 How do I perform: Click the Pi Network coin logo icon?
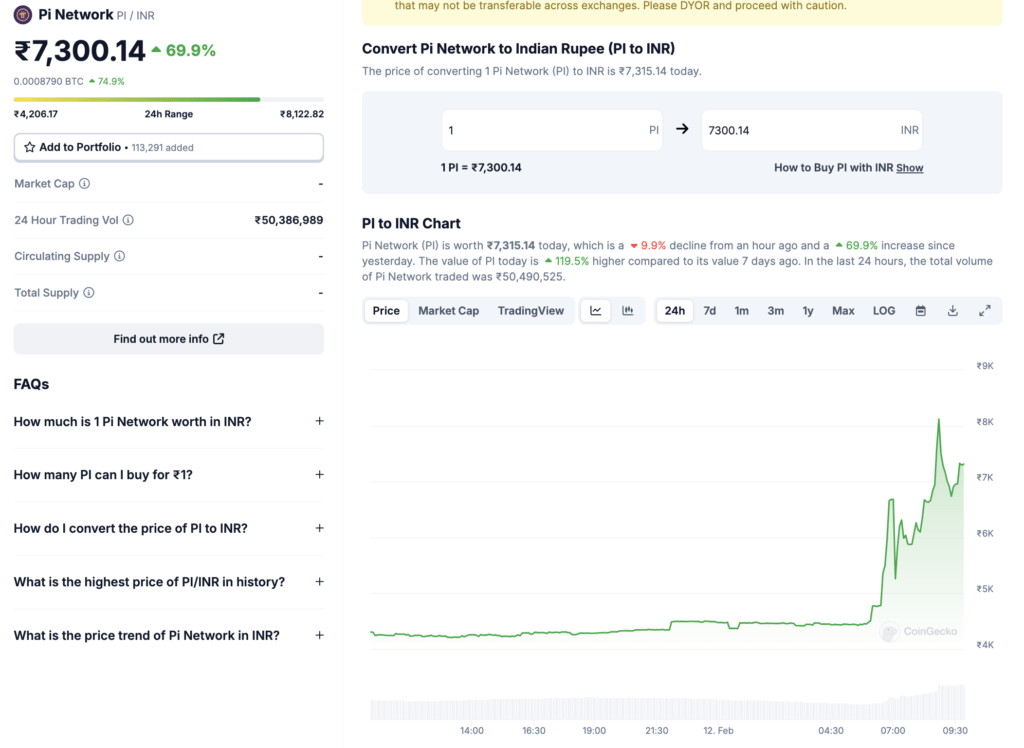[x=23, y=14]
